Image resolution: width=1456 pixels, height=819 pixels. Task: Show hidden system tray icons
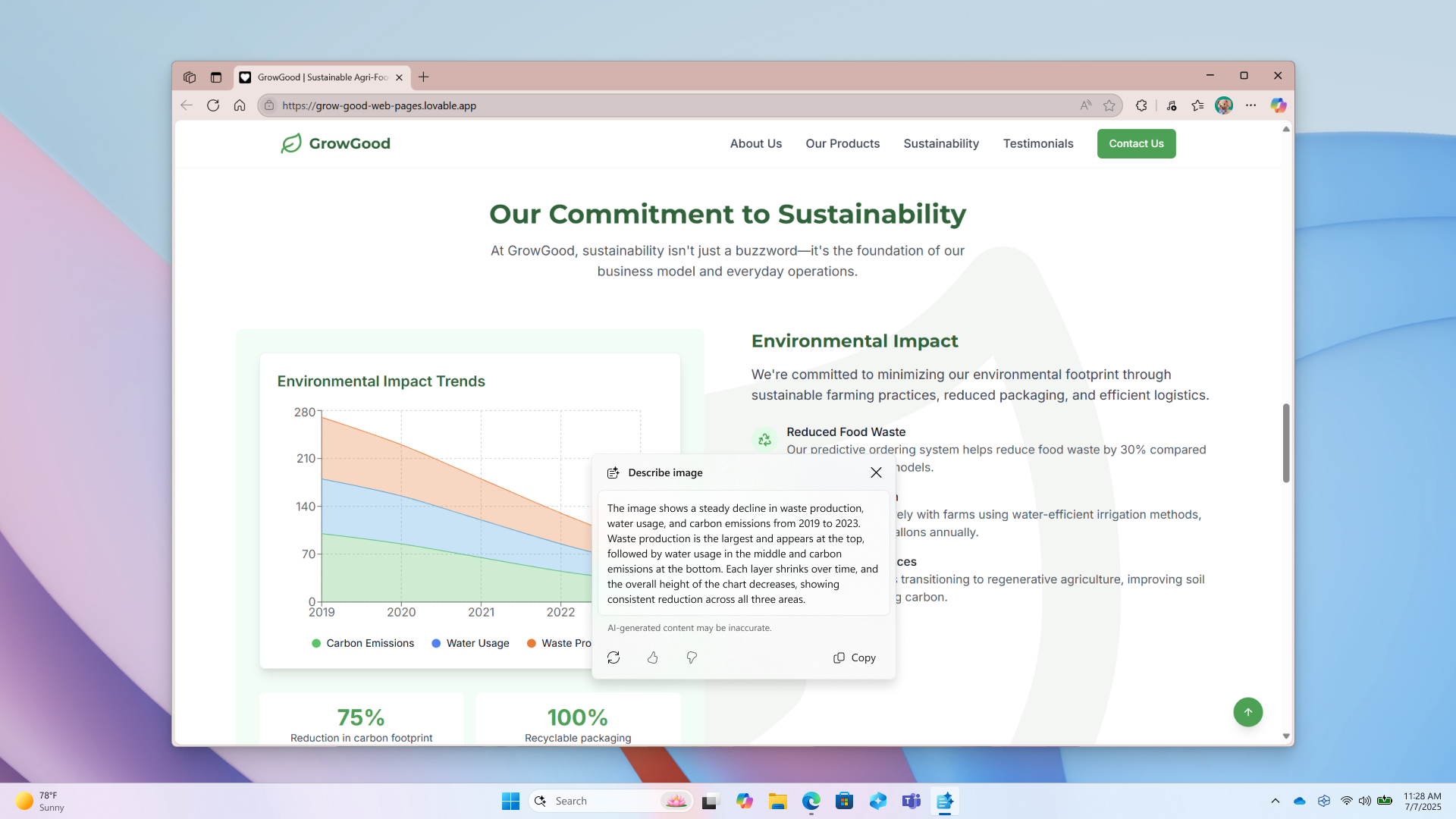[1275, 801]
